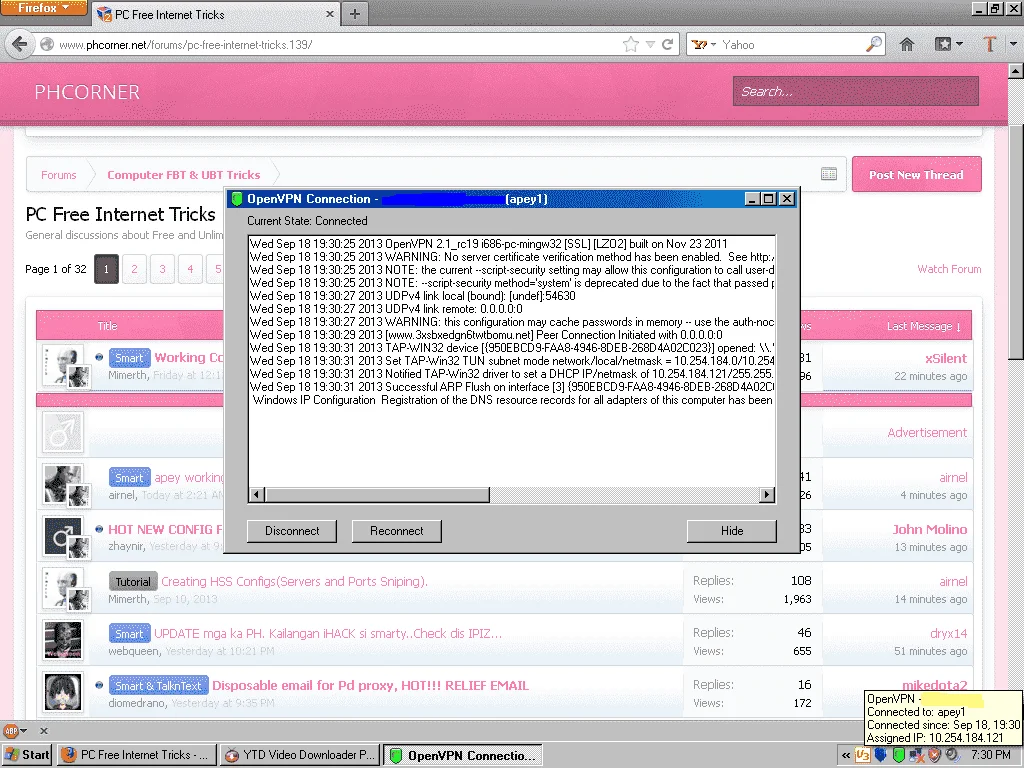This screenshot has width=1024, height=768.
Task: Go to page 3 of the forum
Action: tap(163, 269)
